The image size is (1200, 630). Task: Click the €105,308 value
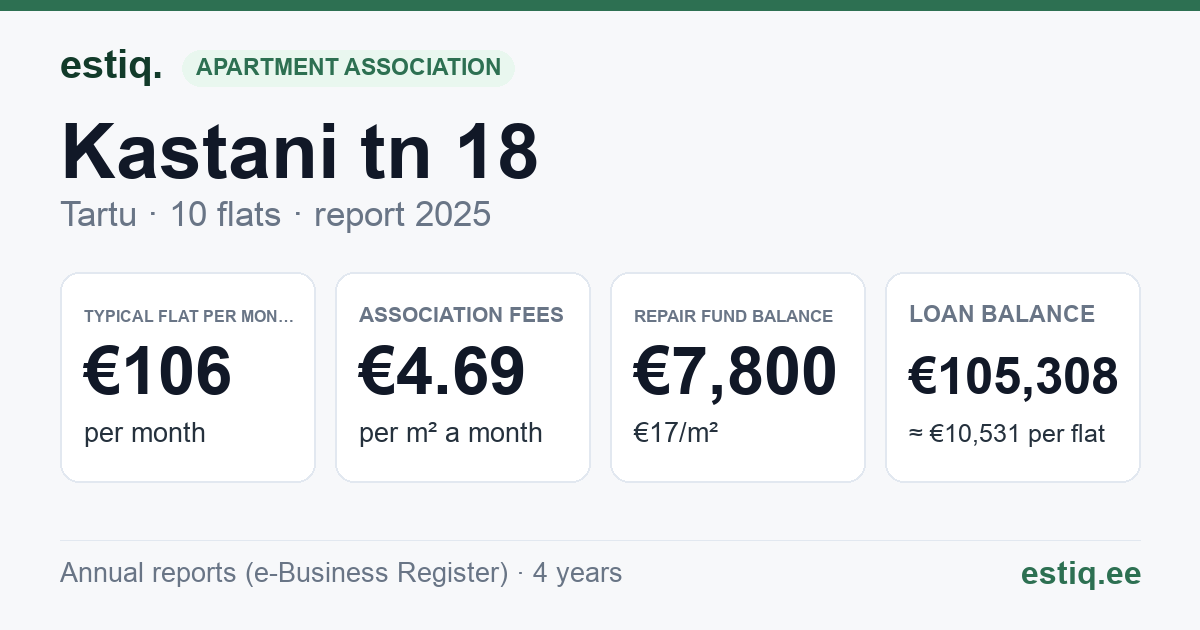pos(1013,377)
